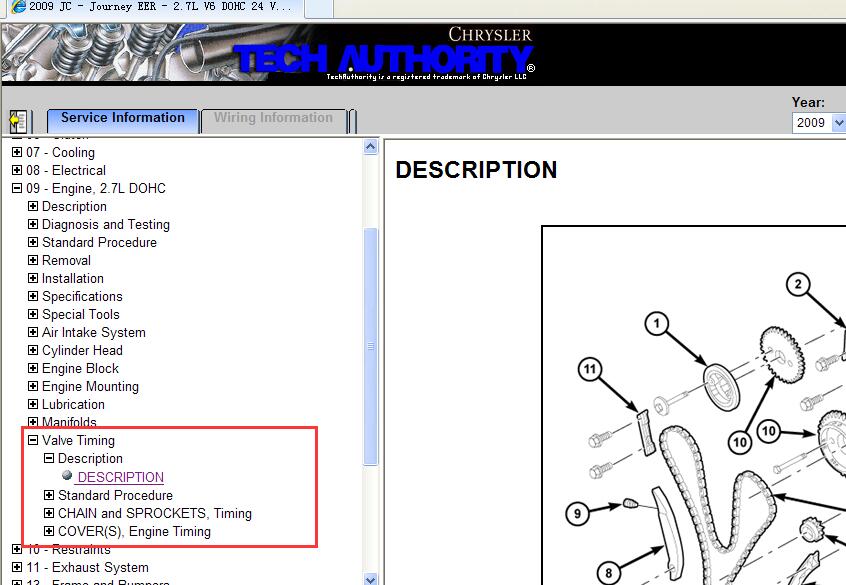This screenshot has width=846, height=585.
Task: Click the tree panel scrollbar thumb
Action: coord(371,346)
